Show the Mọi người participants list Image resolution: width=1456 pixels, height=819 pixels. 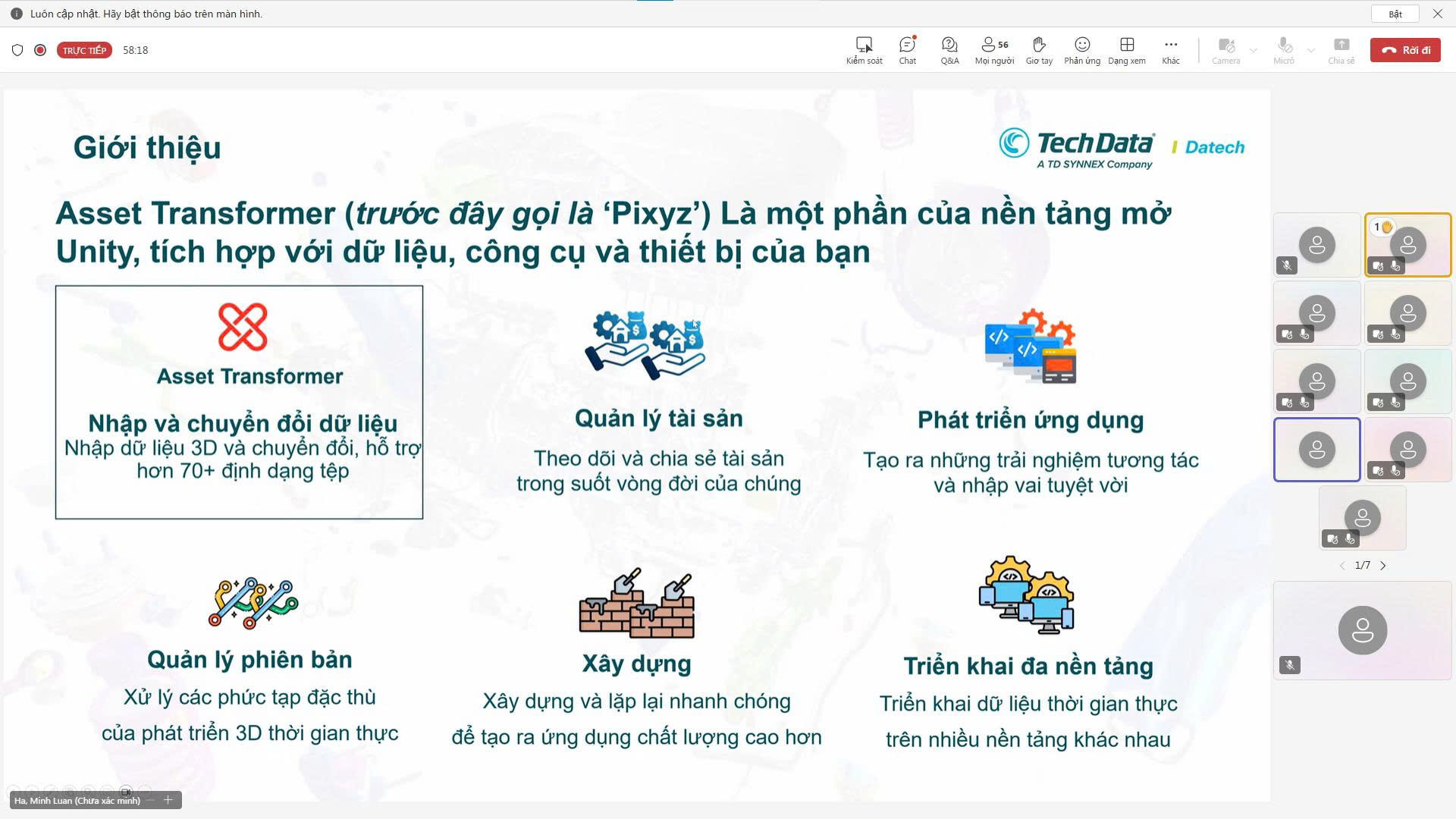tap(994, 50)
